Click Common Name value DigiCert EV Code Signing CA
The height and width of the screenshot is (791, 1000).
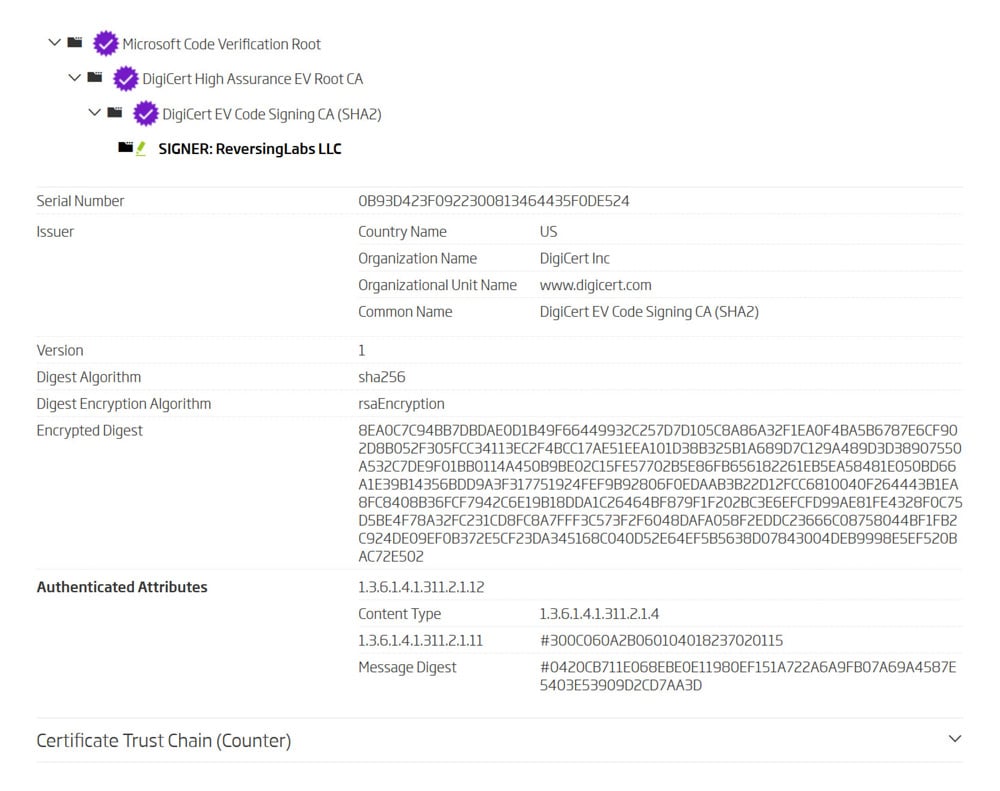tap(649, 312)
